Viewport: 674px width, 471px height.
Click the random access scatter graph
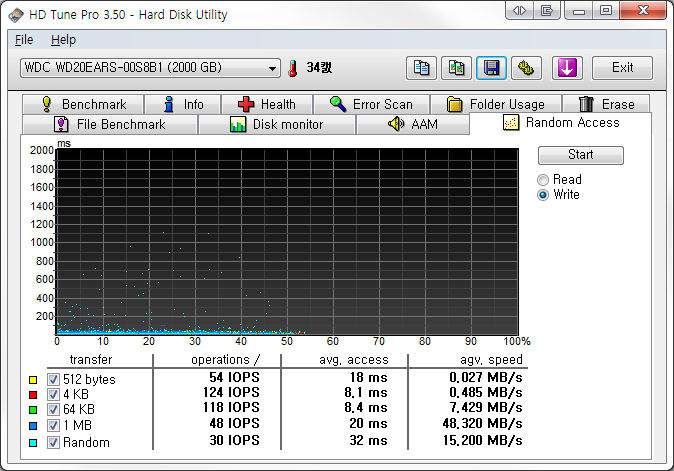coord(288,242)
